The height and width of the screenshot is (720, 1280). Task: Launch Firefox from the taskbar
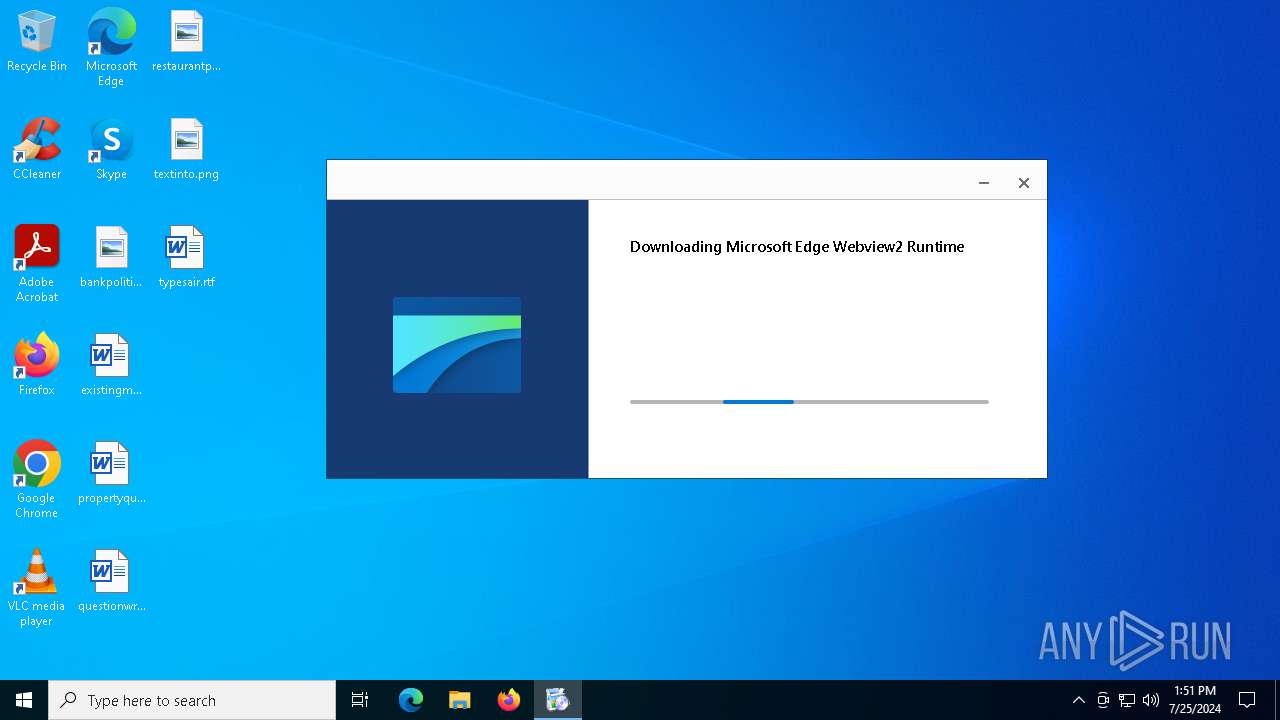(509, 700)
